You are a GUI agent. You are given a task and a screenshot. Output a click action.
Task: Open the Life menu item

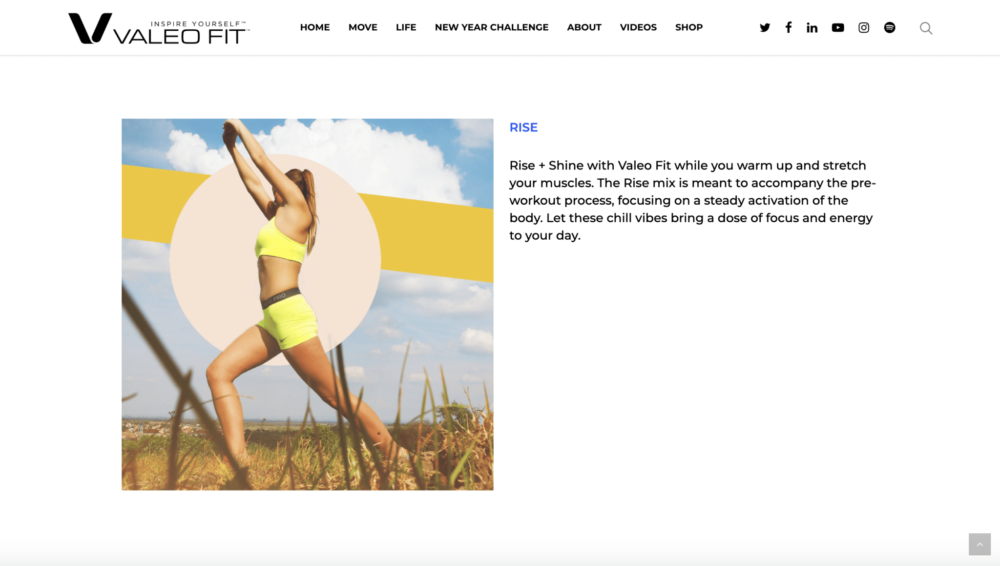[x=406, y=27]
